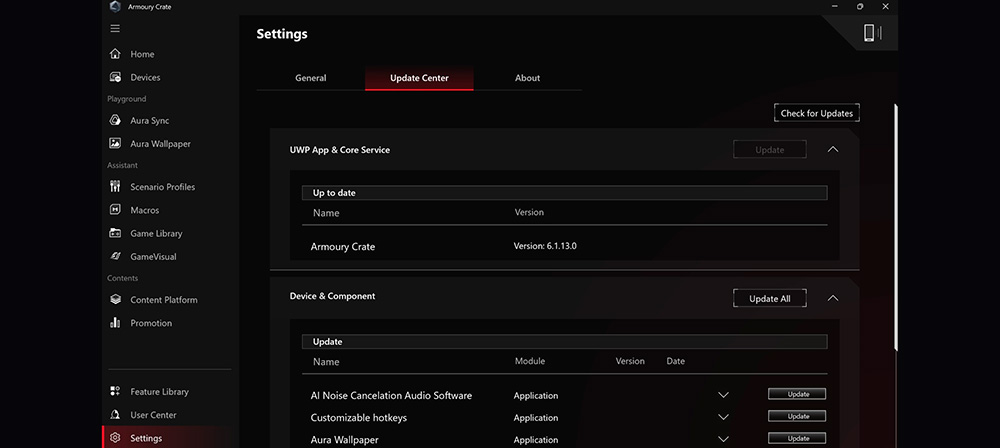The image size is (1000, 448).
Task: Click the Module column header
Action: 530,361
